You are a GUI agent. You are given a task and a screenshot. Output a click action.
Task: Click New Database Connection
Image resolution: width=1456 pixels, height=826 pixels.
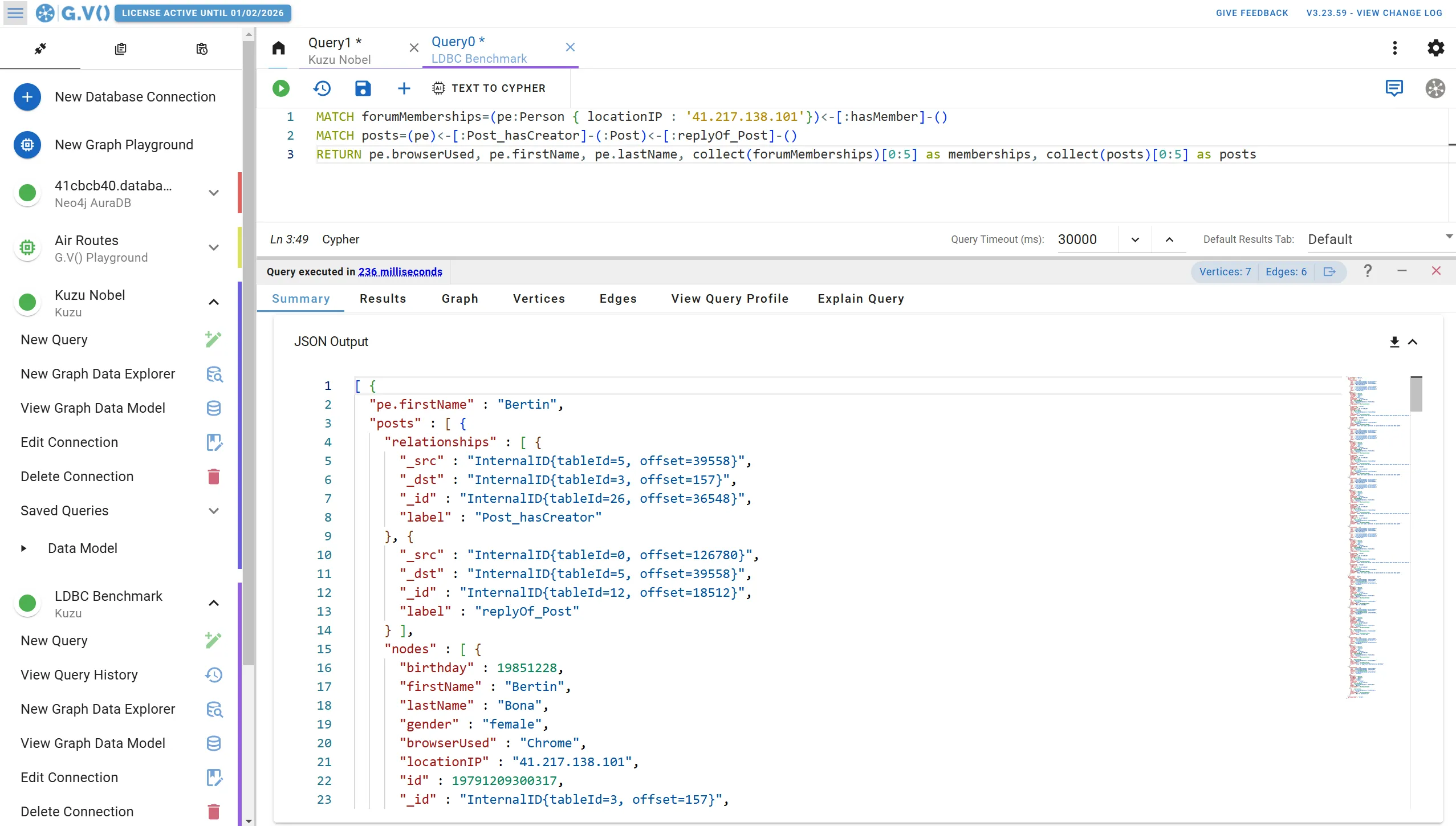pyautogui.click(x=121, y=97)
